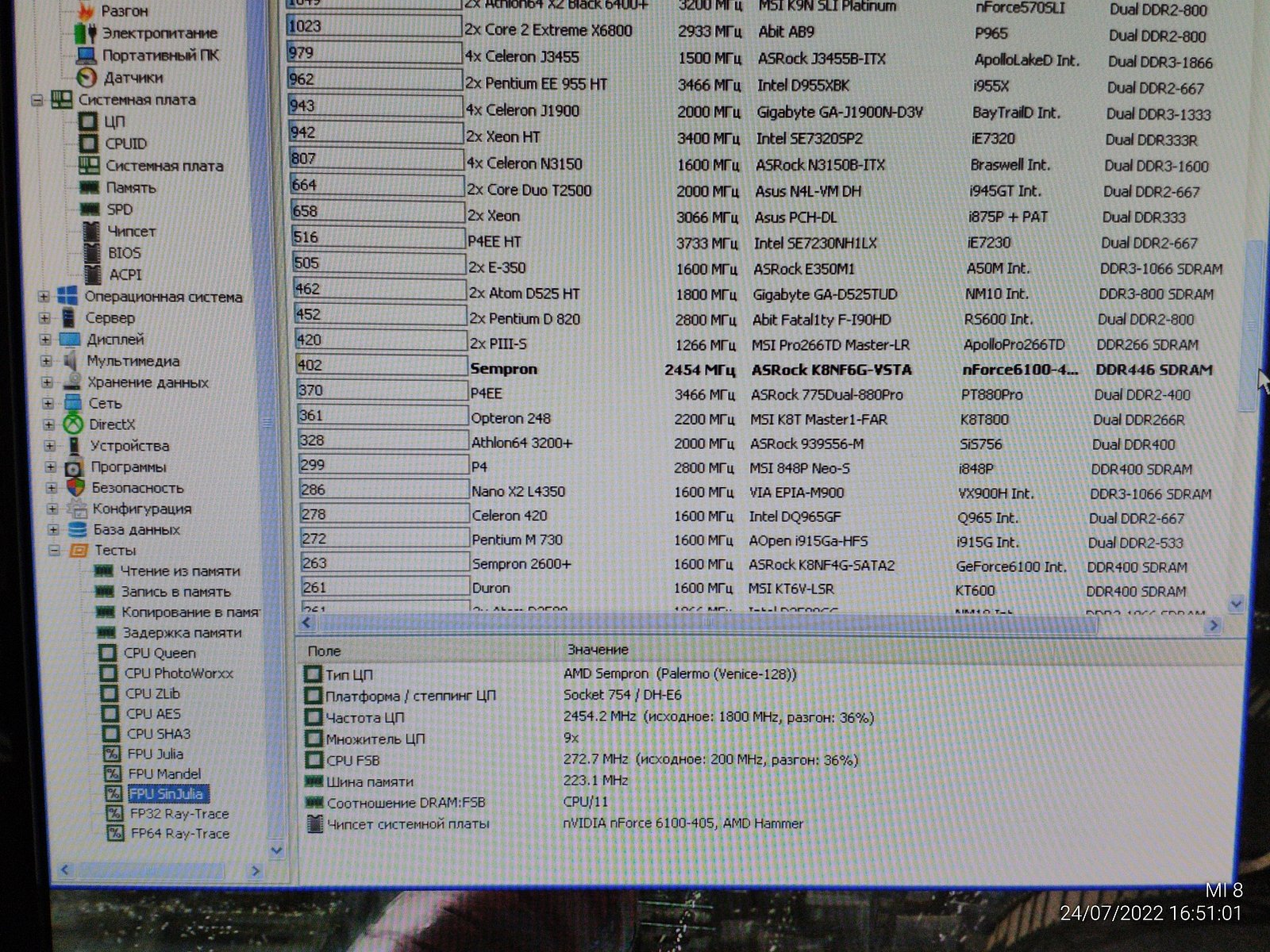Select the Тип ЦП details row
1270x952 pixels.
[x=552, y=674]
